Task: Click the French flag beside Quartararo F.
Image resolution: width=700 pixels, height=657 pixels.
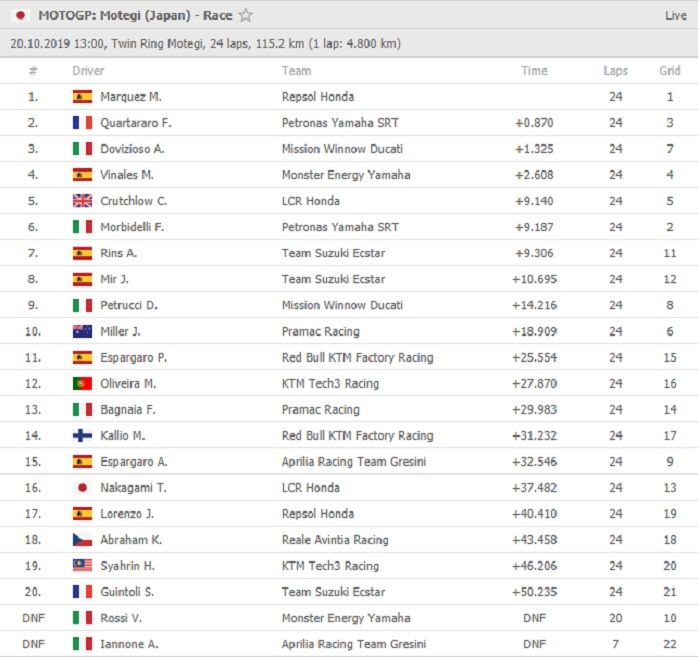Action: pyautogui.click(x=82, y=123)
